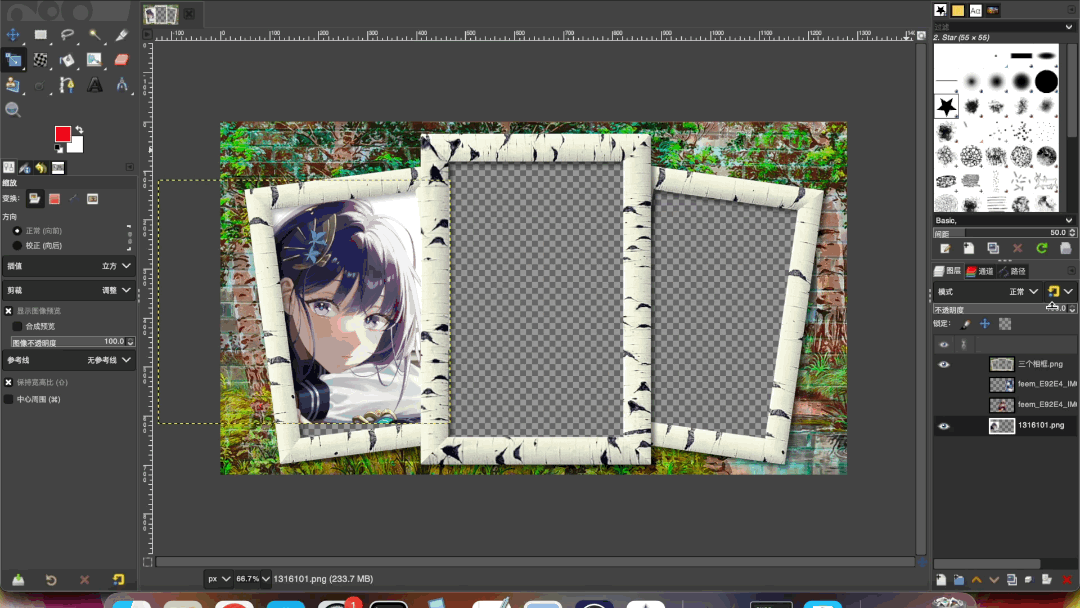Screen dimensions: 1080x608
Task: Lower the selected layer with down arrow
Action: pyautogui.click(x=994, y=580)
